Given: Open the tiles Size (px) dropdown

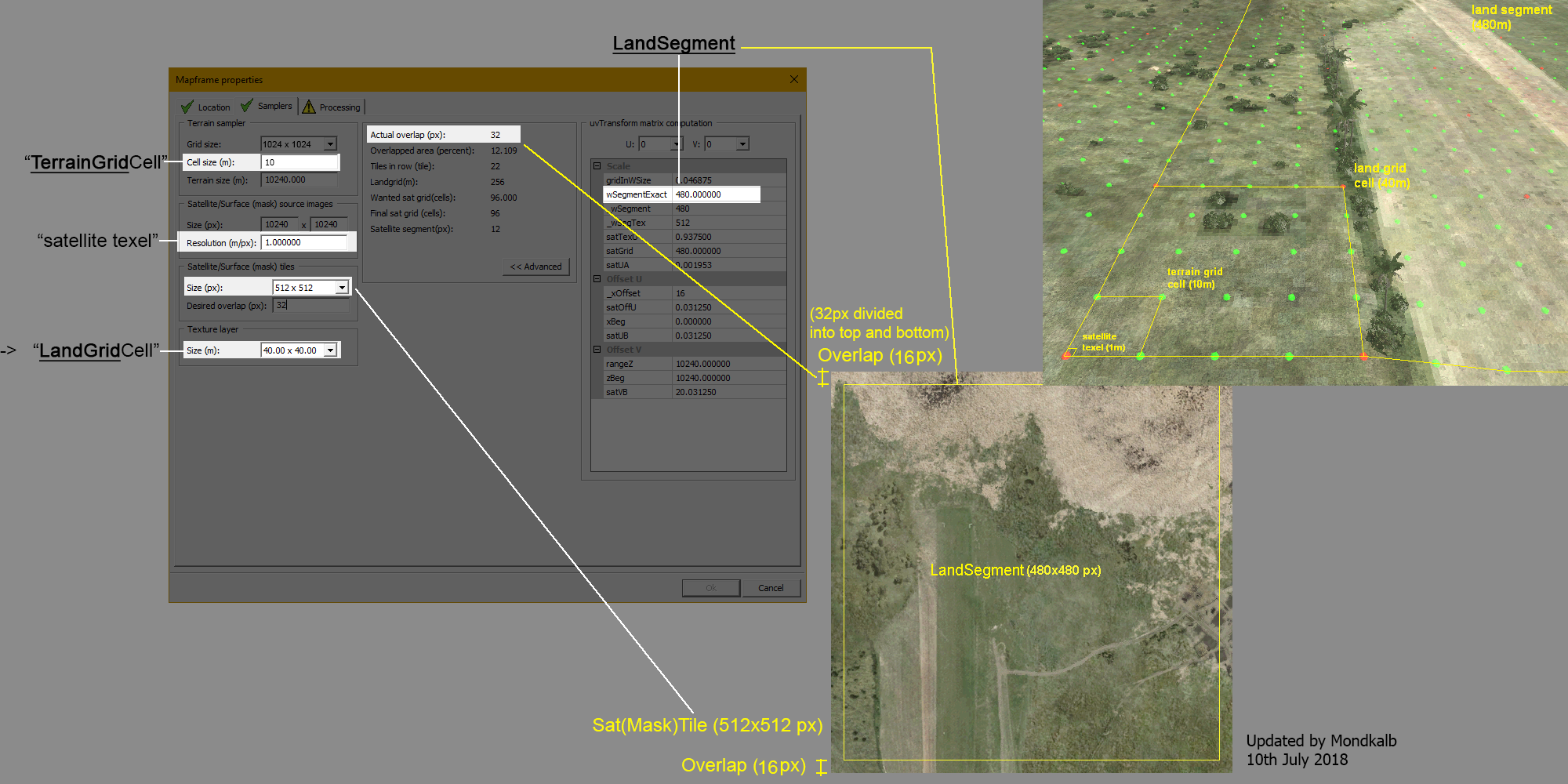Looking at the screenshot, I should [x=342, y=288].
